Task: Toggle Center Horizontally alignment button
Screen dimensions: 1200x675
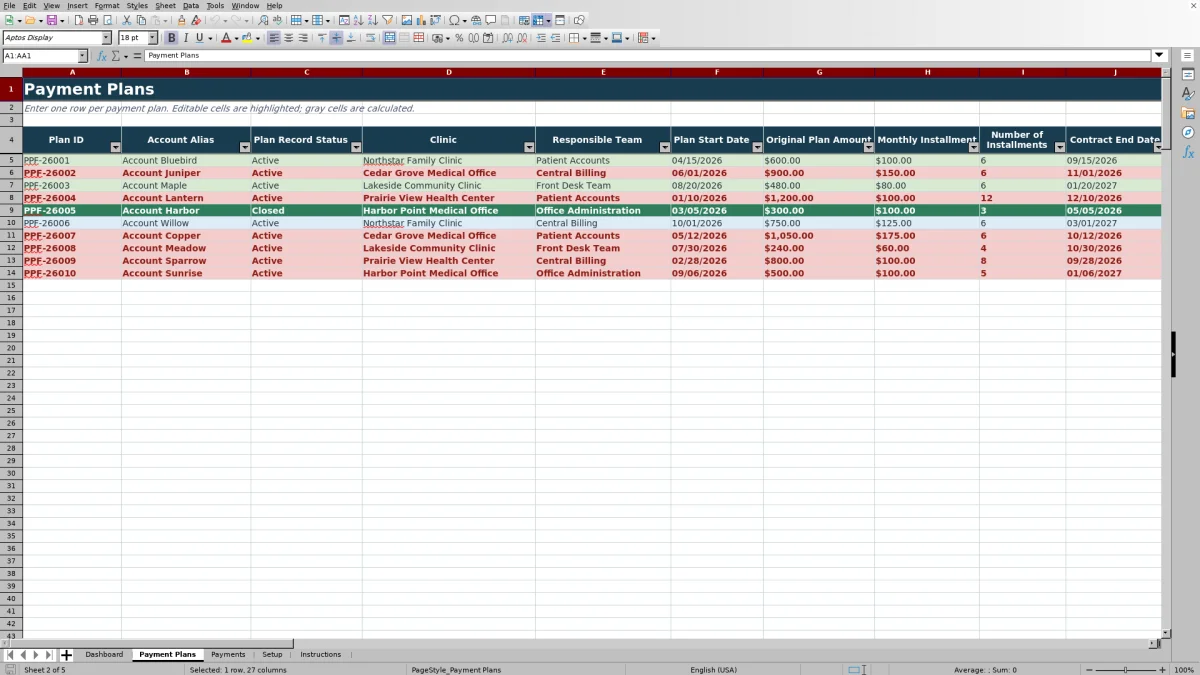Action: 289,38
